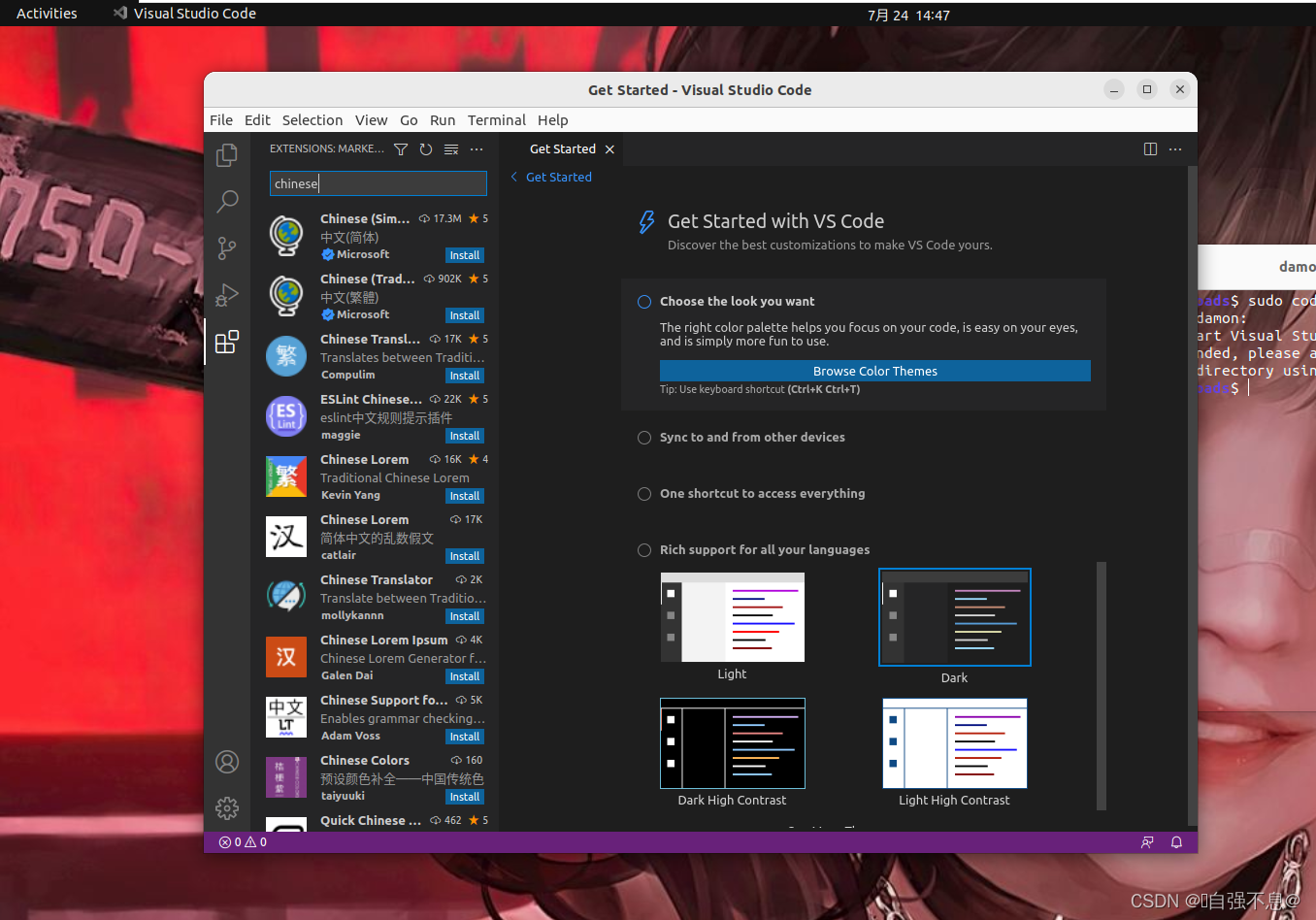This screenshot has width=1316, height=920.
Task: Click the Browse Color Themes button
Action: tap(875, 371)
